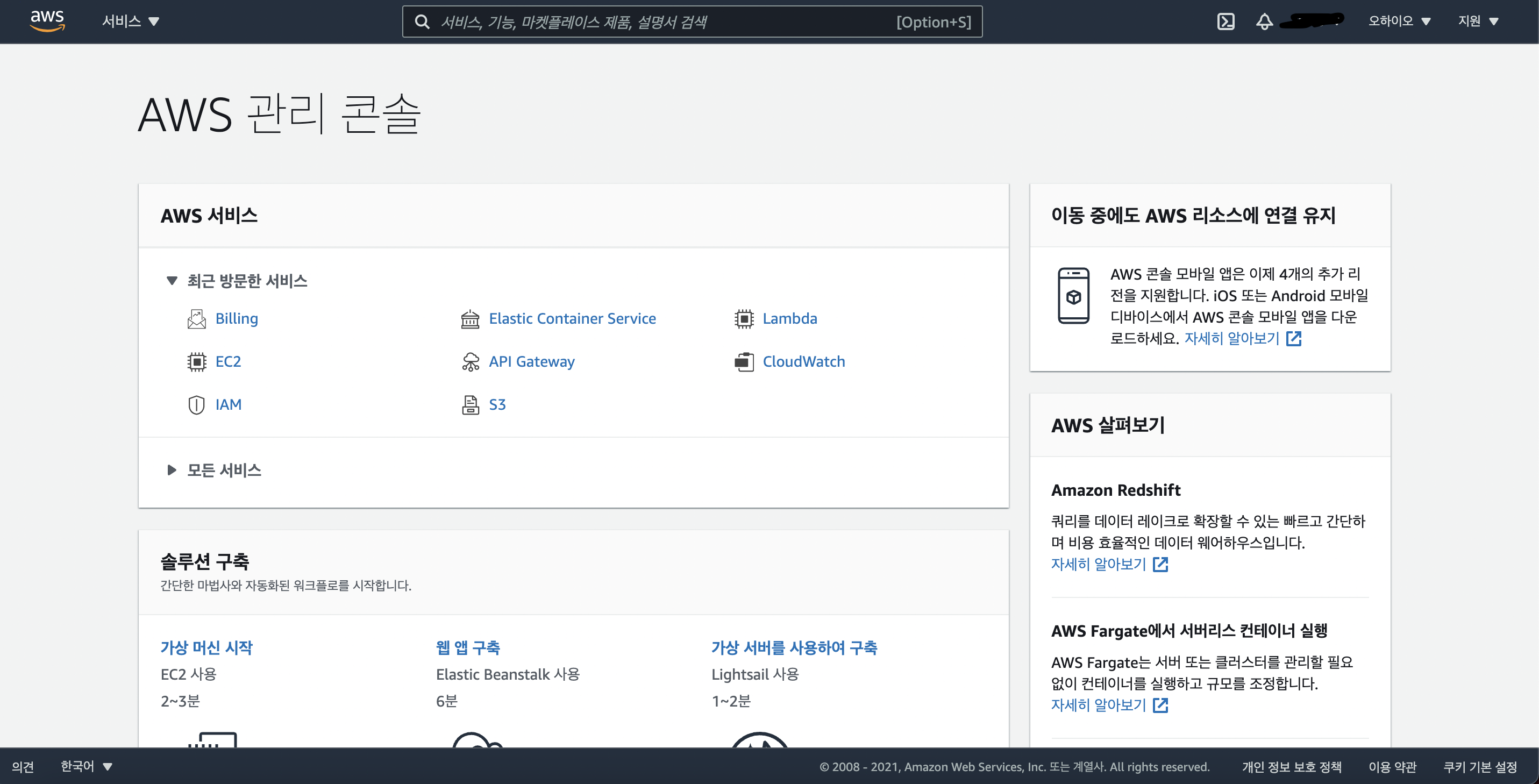Open the EC2 link
This screenshot has width=1539, height=784.
coord(227,362)
